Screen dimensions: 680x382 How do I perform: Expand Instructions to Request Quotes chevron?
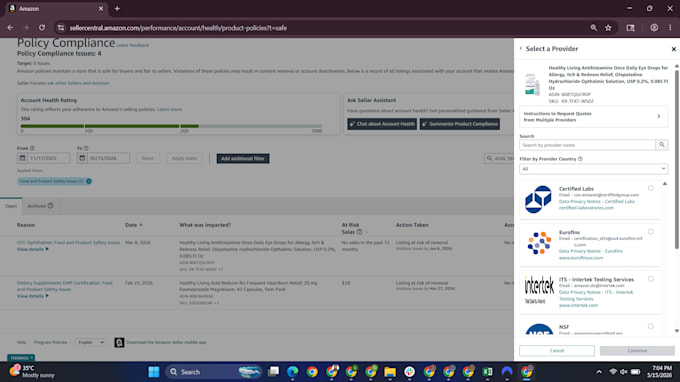coord(659,116)
